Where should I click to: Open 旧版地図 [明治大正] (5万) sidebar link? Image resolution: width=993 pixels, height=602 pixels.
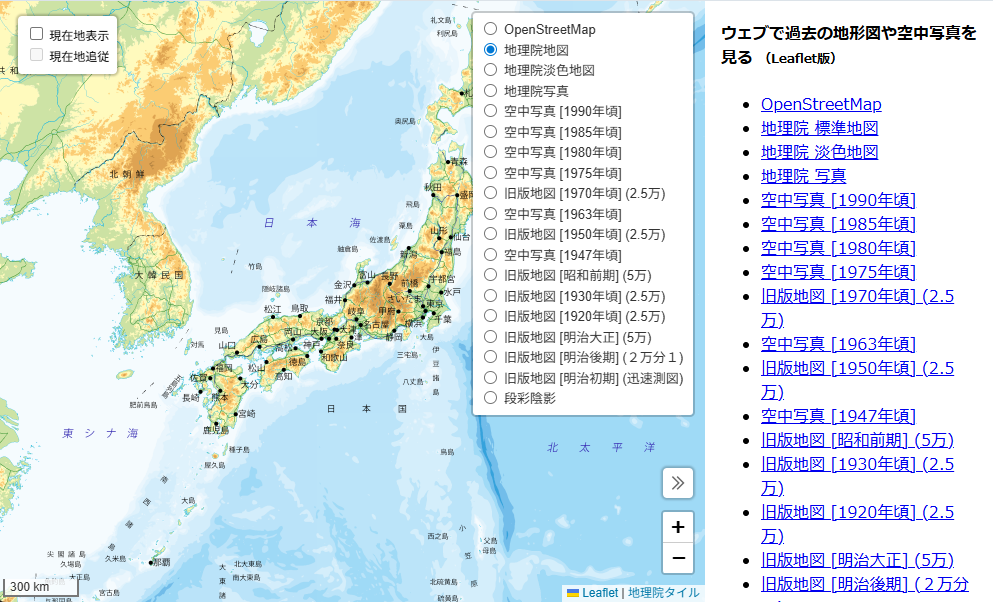coord(857,560)
